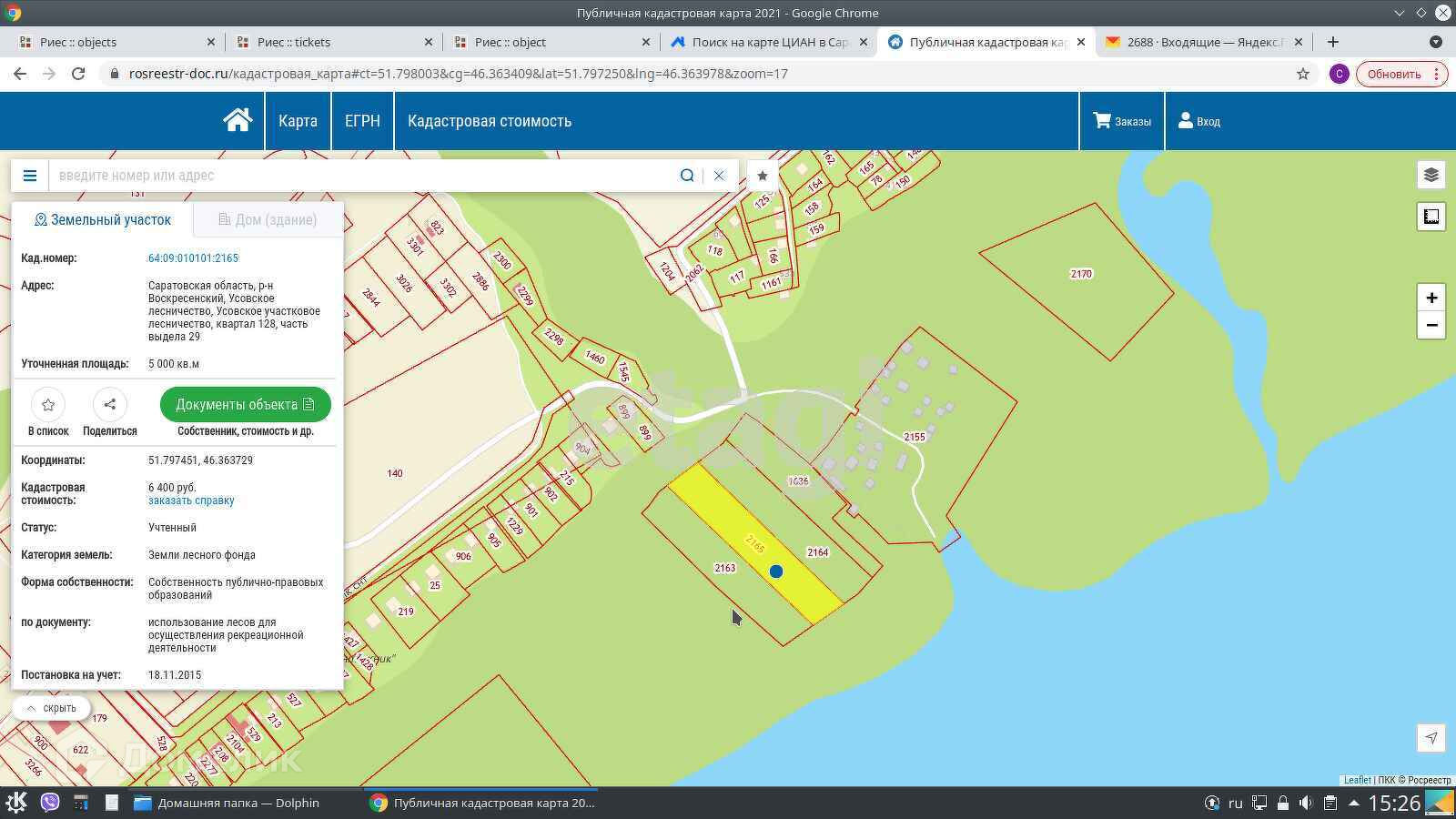The height and width of the screenshot is (819, 1456).
Task: Expand the system tray arrow
Action: click(1353, 803)
